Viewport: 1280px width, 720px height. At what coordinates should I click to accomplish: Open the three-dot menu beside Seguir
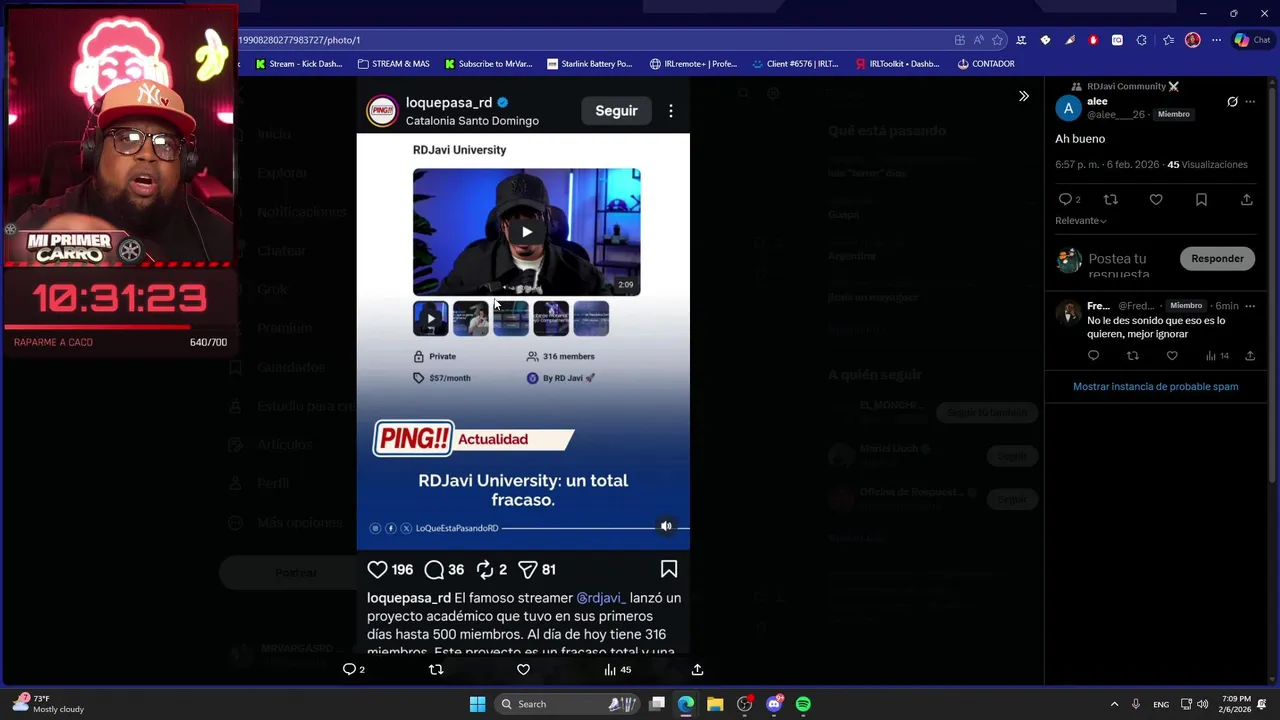click(x=671, y=111)
